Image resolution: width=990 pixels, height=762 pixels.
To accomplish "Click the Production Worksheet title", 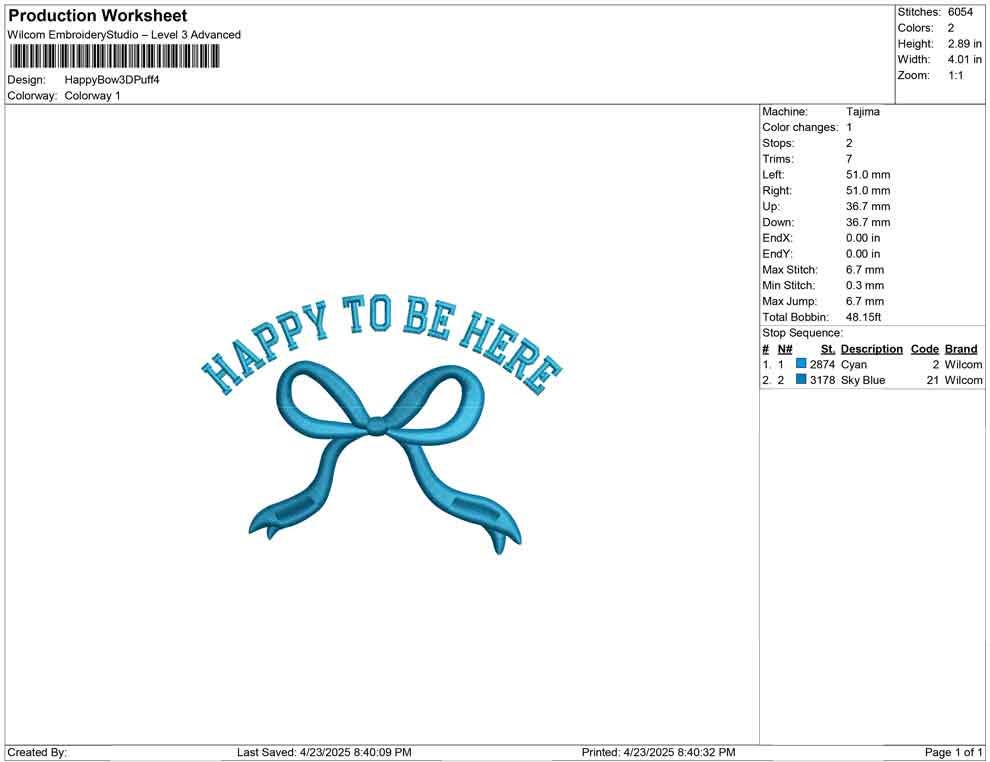I will pyautogui.click(x=97, y=16).
